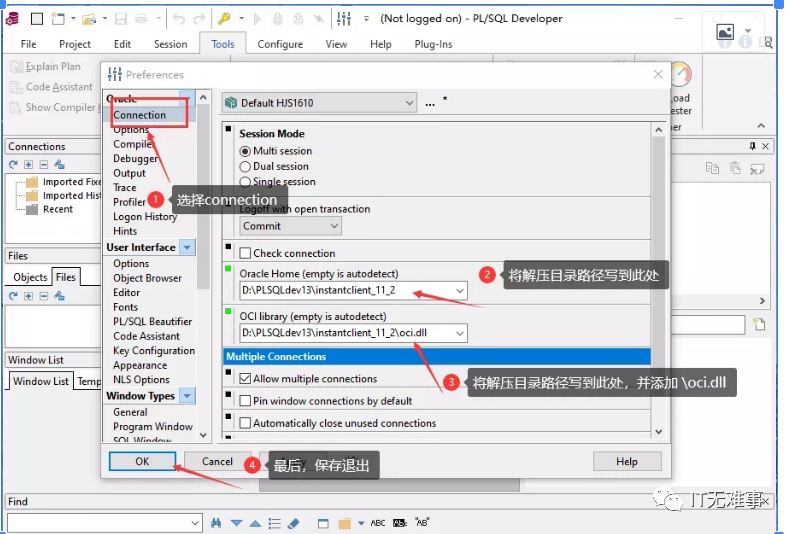The width and height of the screenshot is (789, 534).
Task: Click the Cancel button in Preferences
Action: pyautogui.click(x=217, y=462)
